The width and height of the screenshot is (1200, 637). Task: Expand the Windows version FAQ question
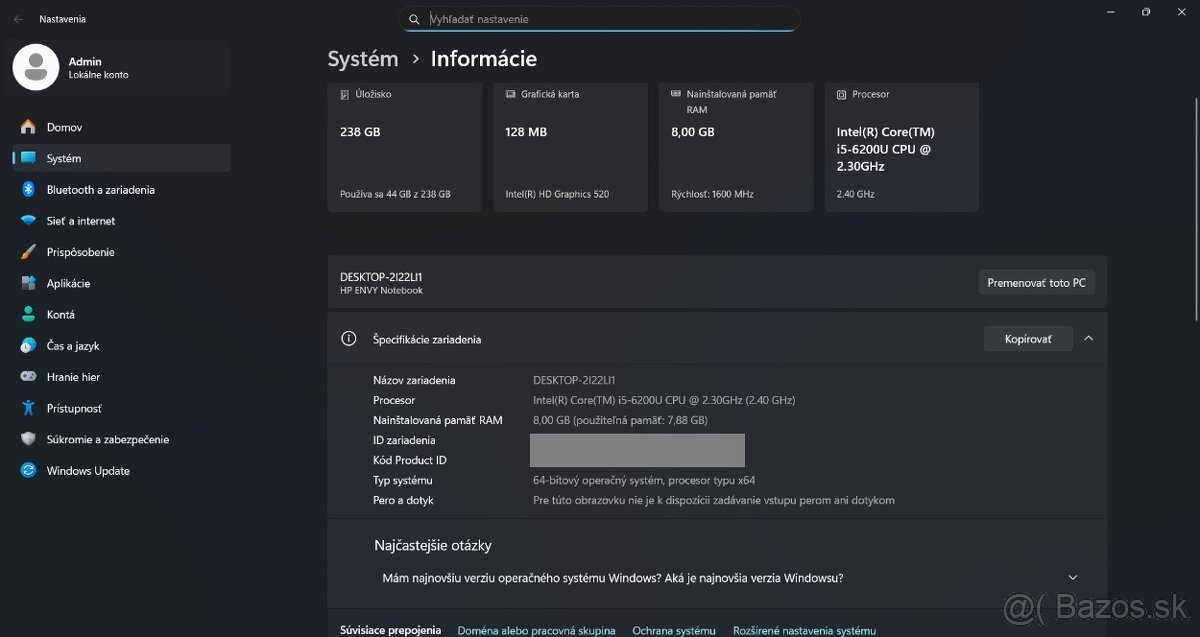[1072, 577]
